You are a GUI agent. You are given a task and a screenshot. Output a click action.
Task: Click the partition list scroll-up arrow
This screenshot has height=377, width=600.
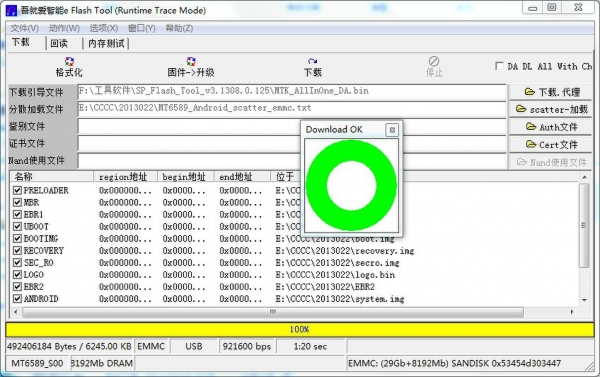point(584,177)
